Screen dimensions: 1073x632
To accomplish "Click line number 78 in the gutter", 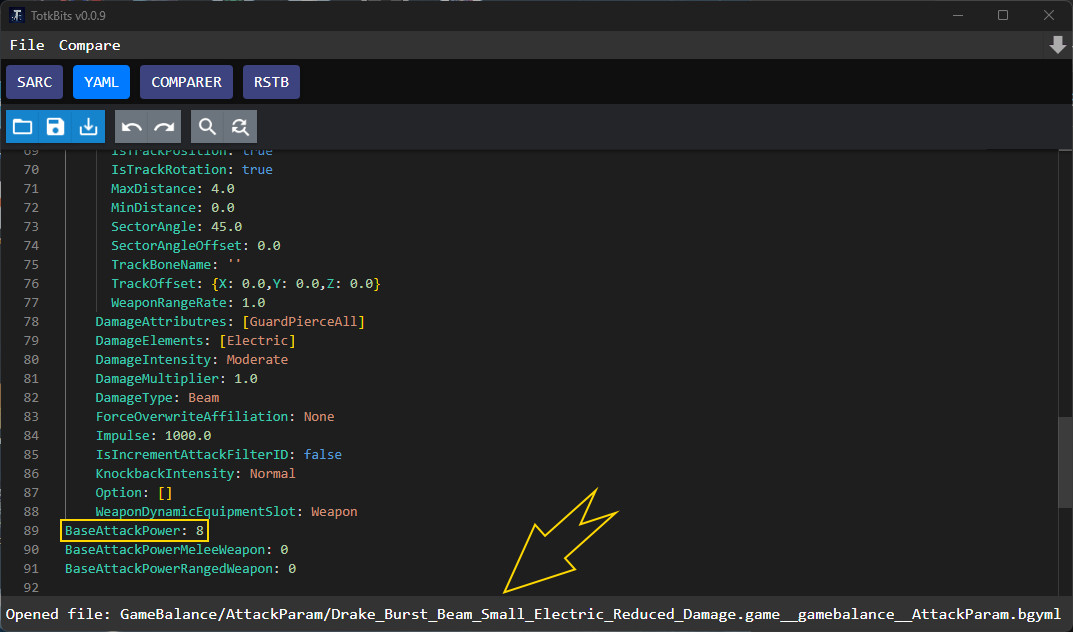I will 30,322.
